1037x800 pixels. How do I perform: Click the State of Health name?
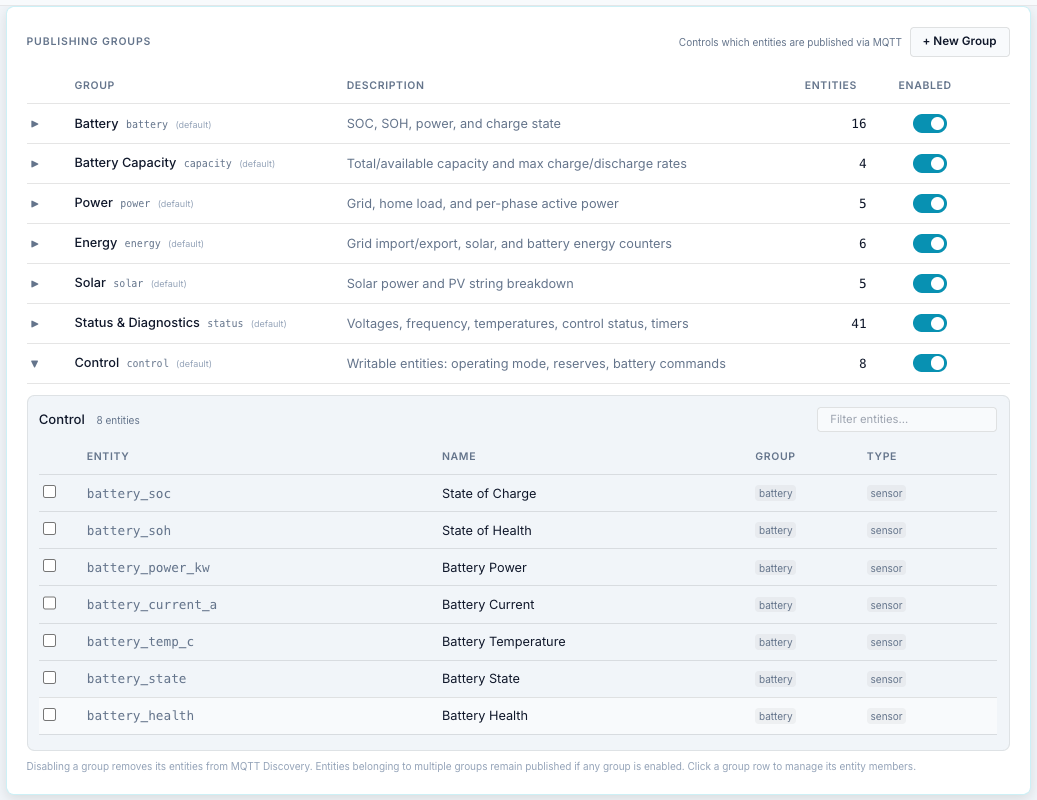click(x=487, y=531)
